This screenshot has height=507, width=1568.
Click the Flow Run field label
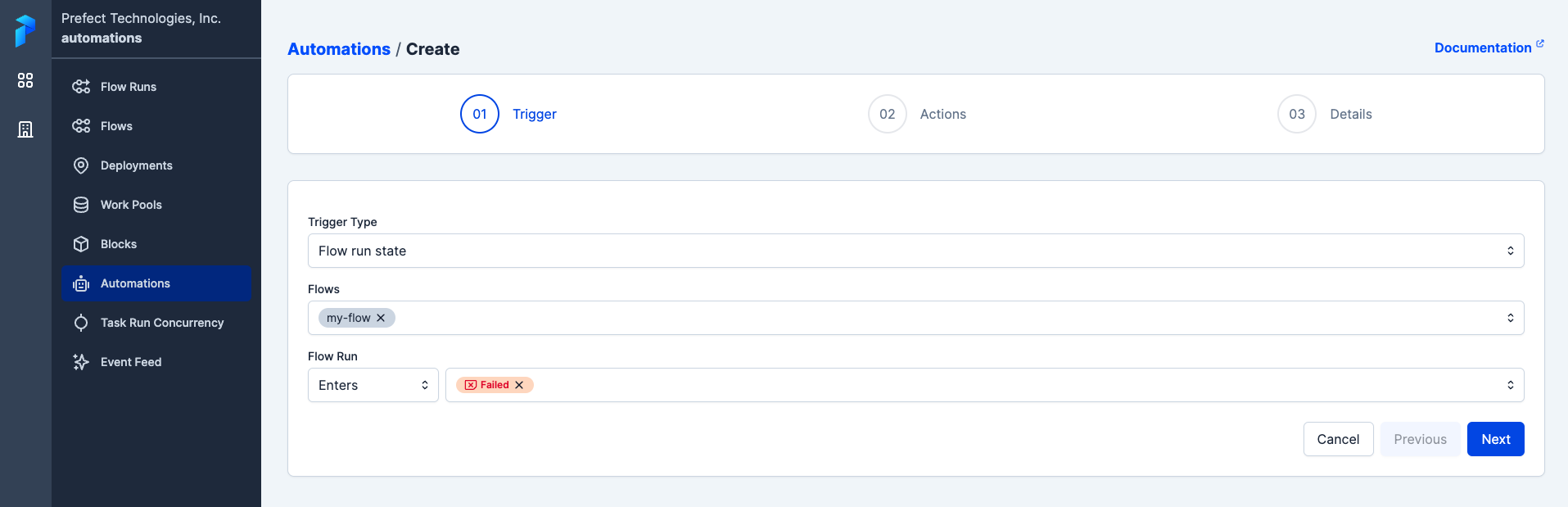[x=332, y=356]
